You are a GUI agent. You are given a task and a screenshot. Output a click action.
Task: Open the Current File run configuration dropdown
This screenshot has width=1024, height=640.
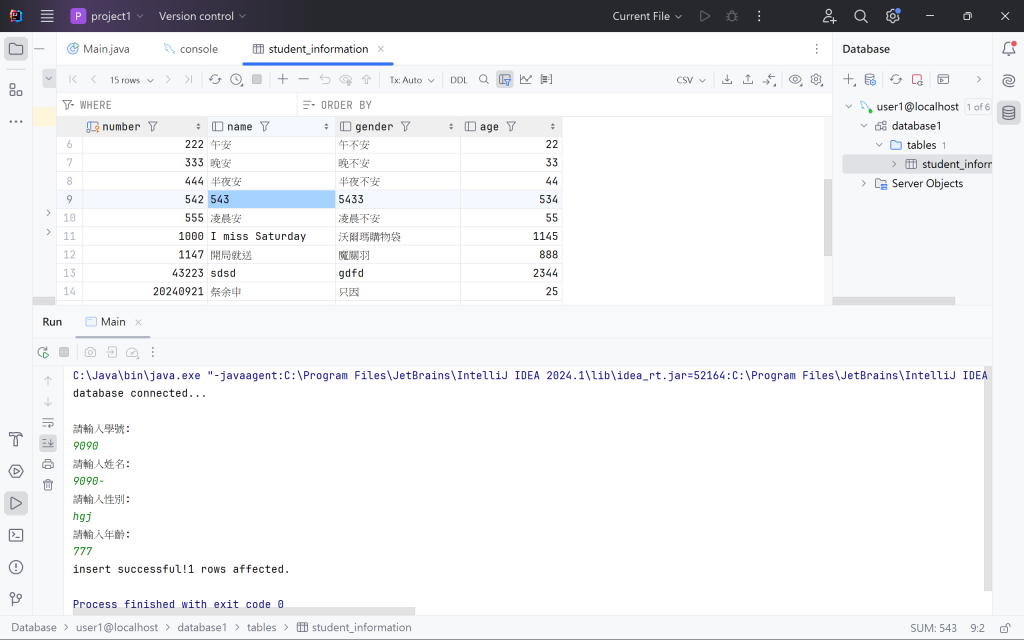[x=647, y=16]
